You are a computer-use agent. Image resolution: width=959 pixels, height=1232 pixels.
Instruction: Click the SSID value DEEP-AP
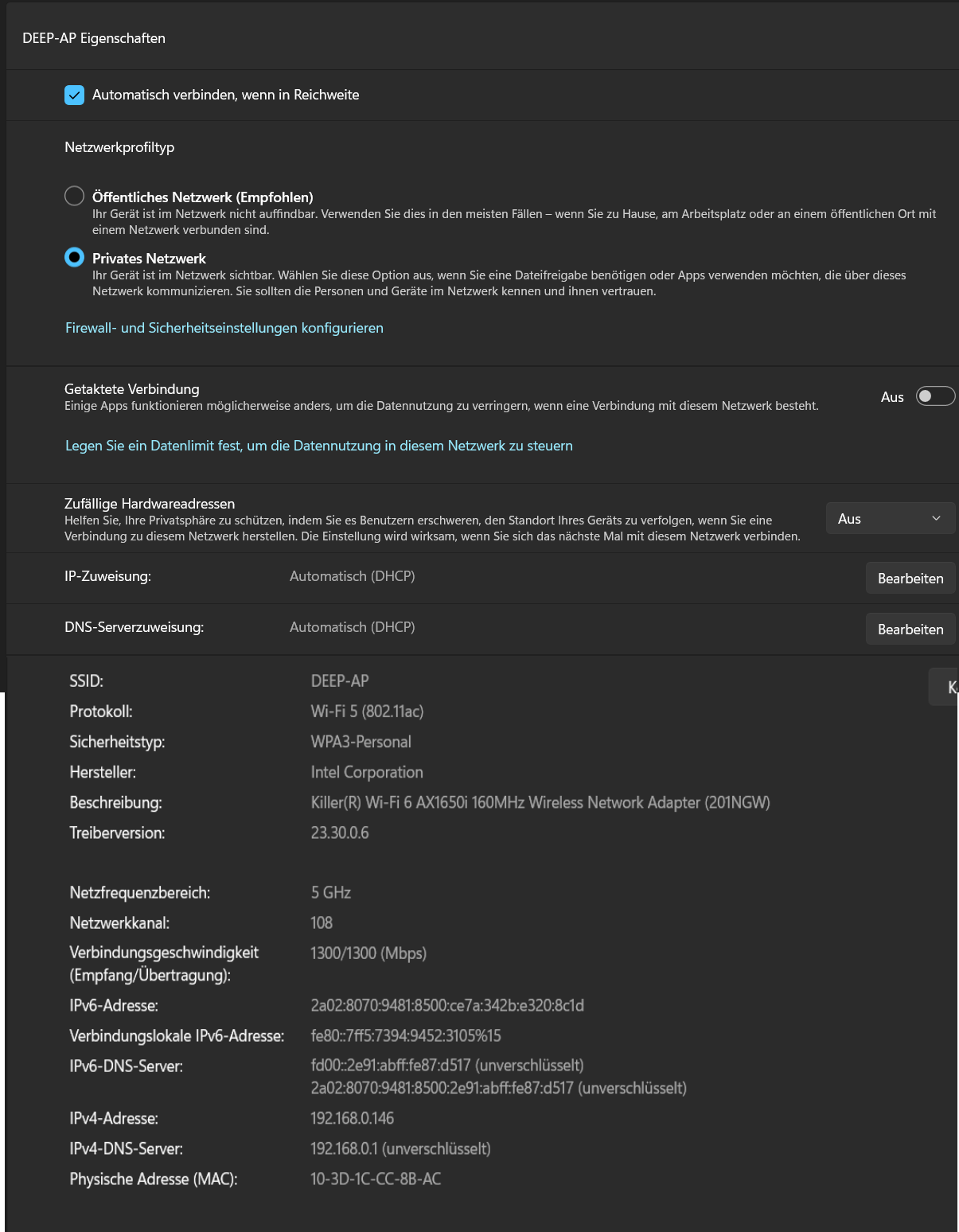tap(340, 681)
